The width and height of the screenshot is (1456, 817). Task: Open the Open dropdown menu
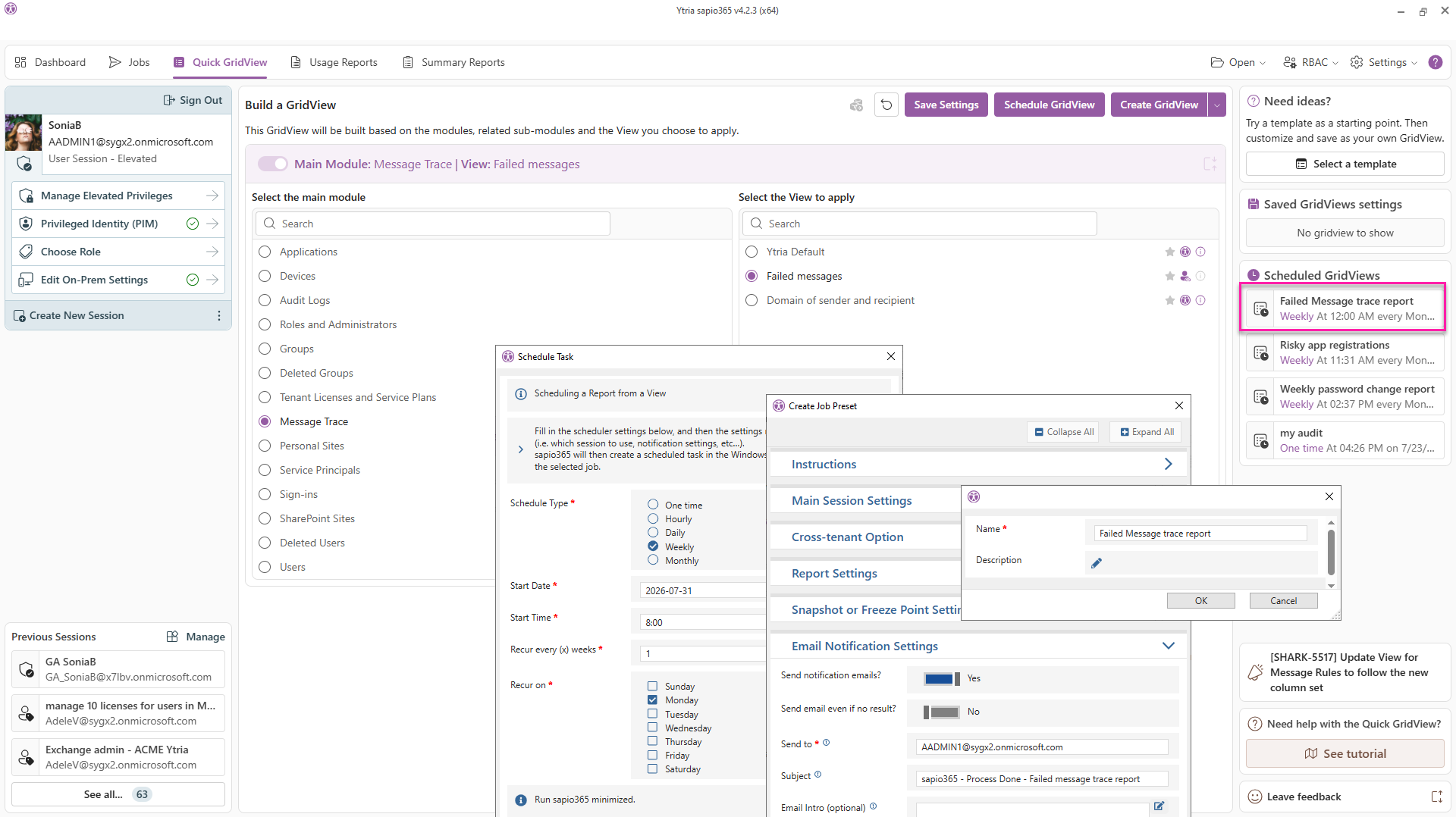point(1238,62)
